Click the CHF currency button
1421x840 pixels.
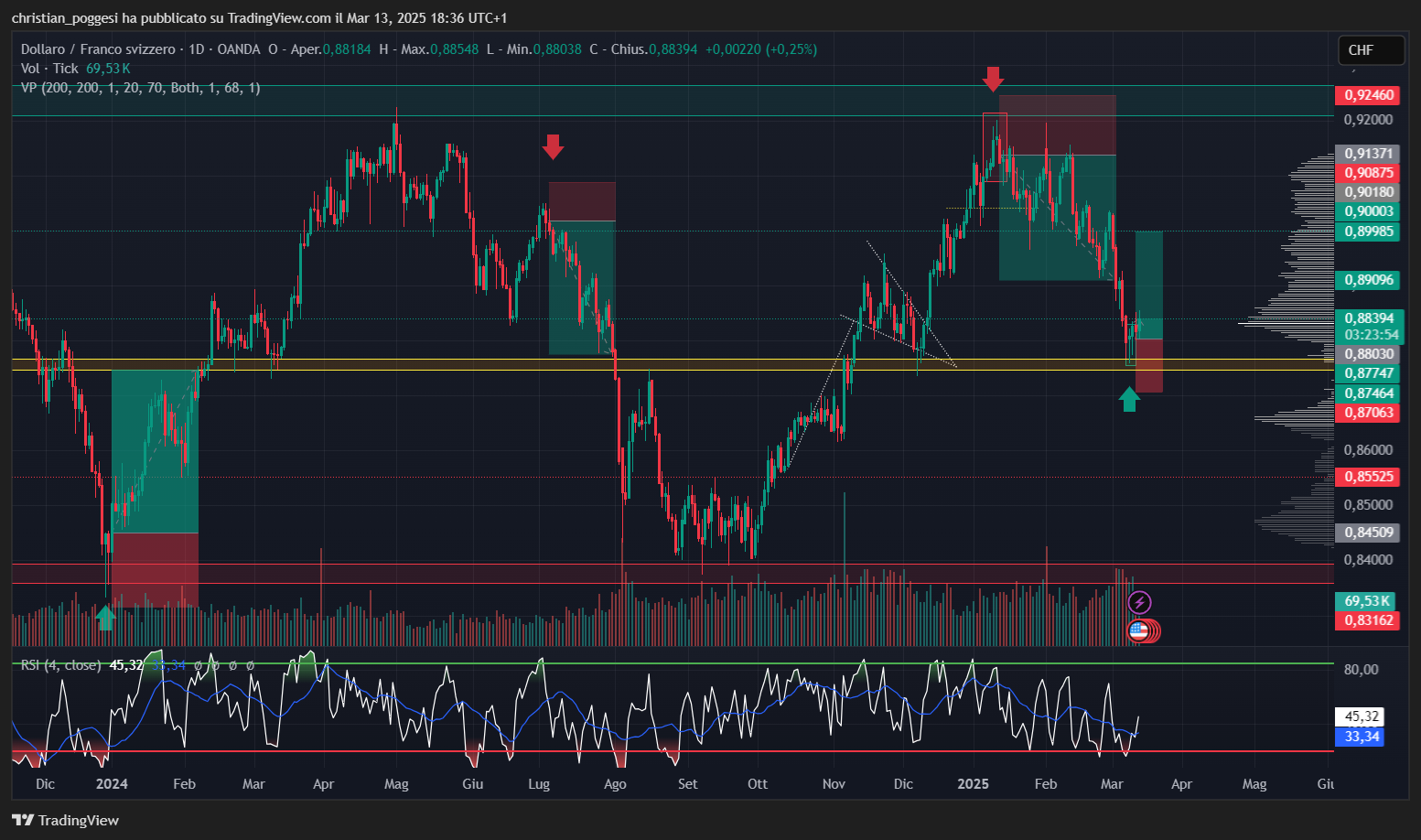pos(1370,50)
